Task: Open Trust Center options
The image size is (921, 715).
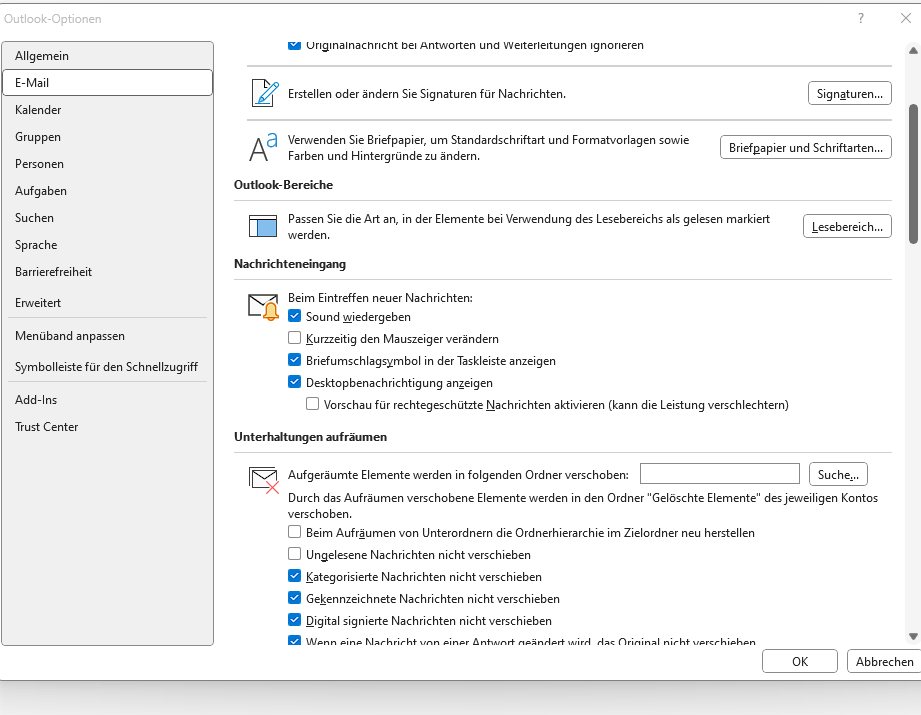Action: coord(107,427)
